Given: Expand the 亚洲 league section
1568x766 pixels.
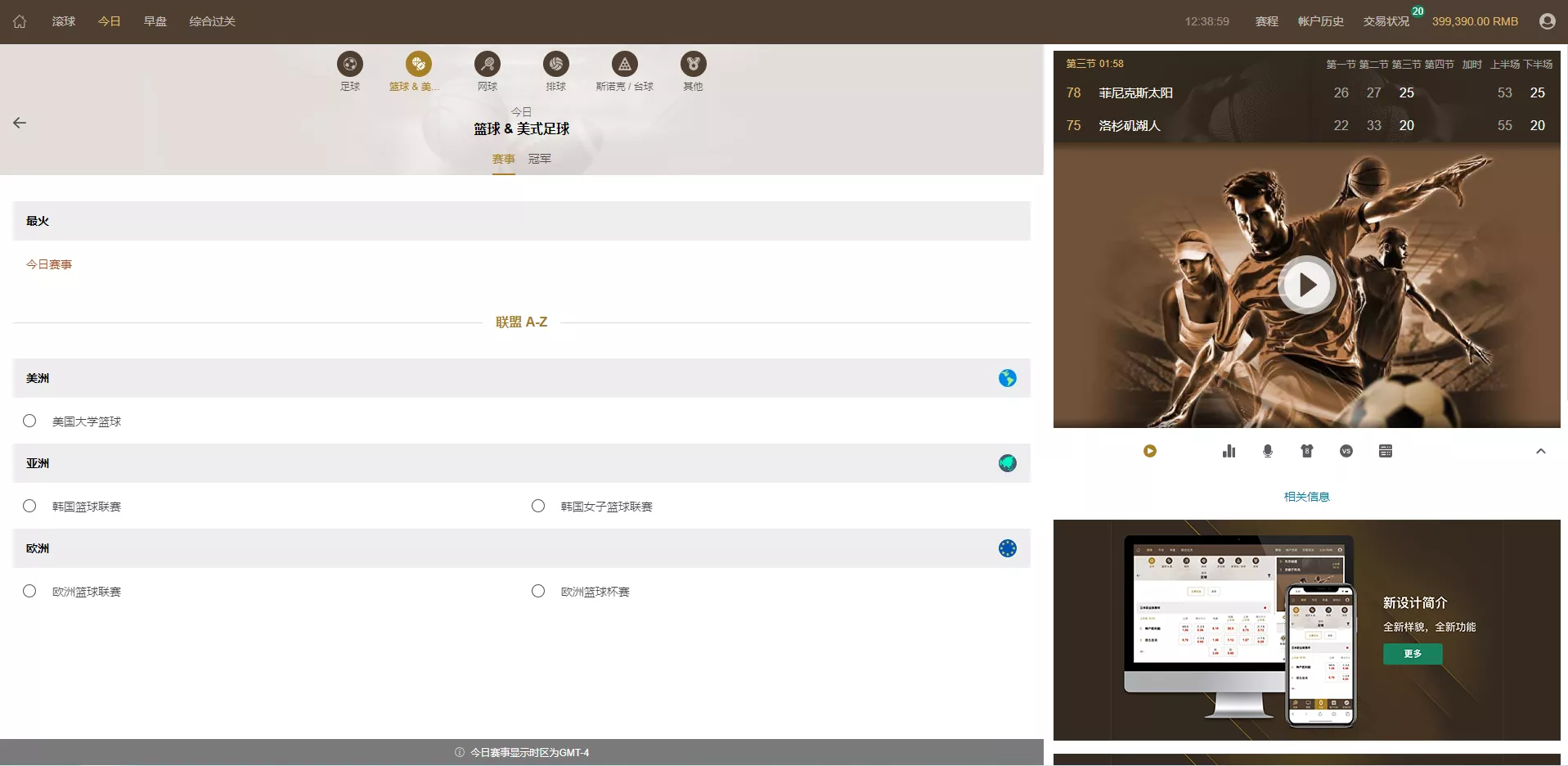Looking at the screenshot, I should click(x=522, y=463).
